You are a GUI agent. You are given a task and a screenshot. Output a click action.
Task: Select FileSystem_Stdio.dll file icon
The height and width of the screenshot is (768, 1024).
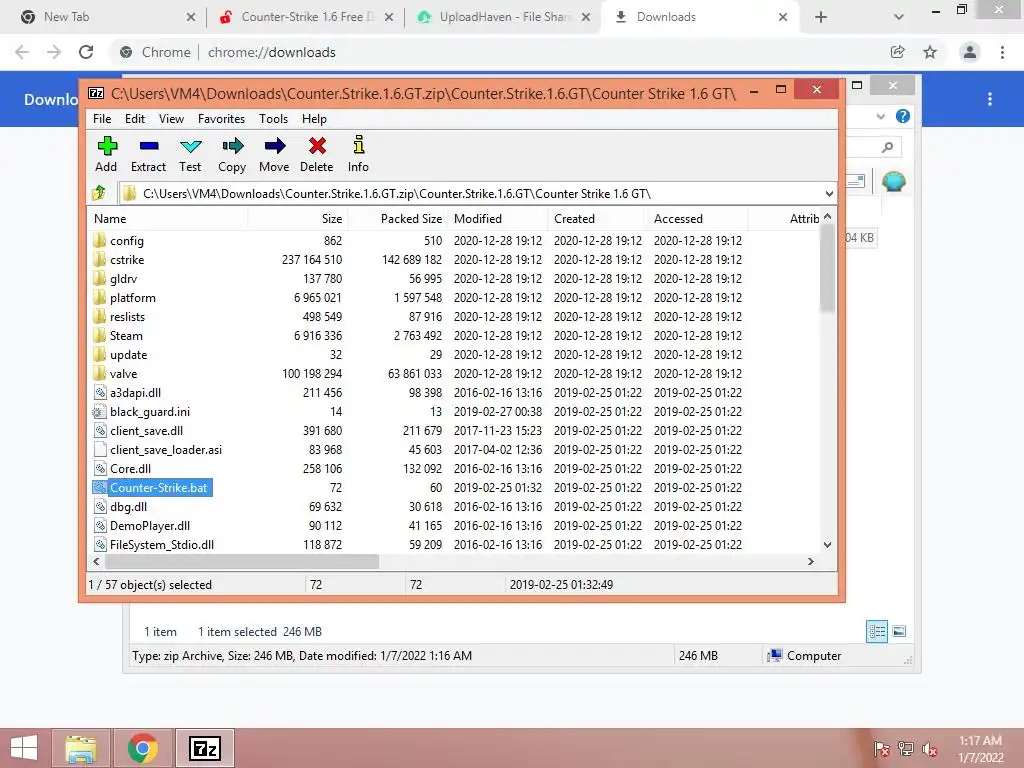pos(100,544)
